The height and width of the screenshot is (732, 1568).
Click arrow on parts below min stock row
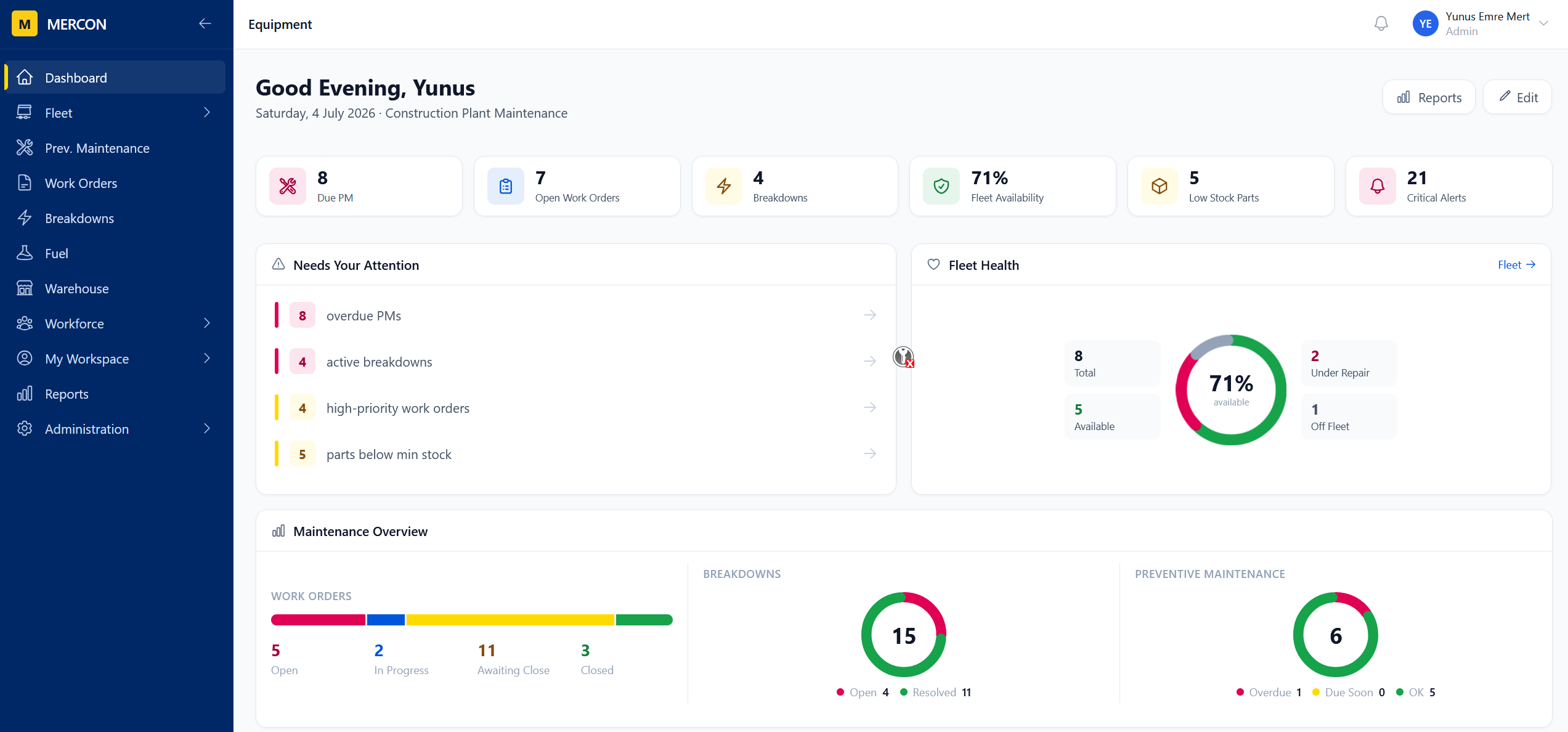point(870,454)
